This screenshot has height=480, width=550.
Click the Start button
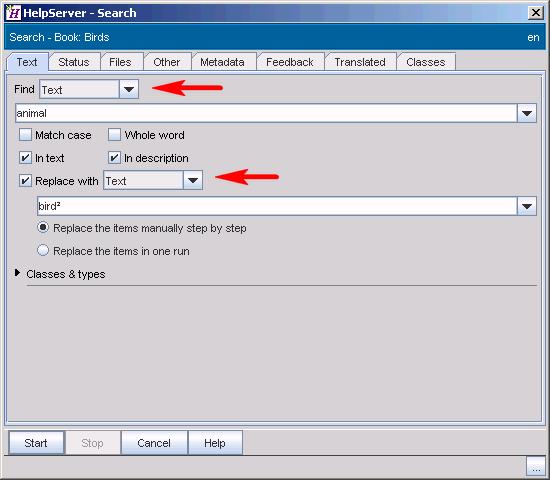[x=36, y=443]
